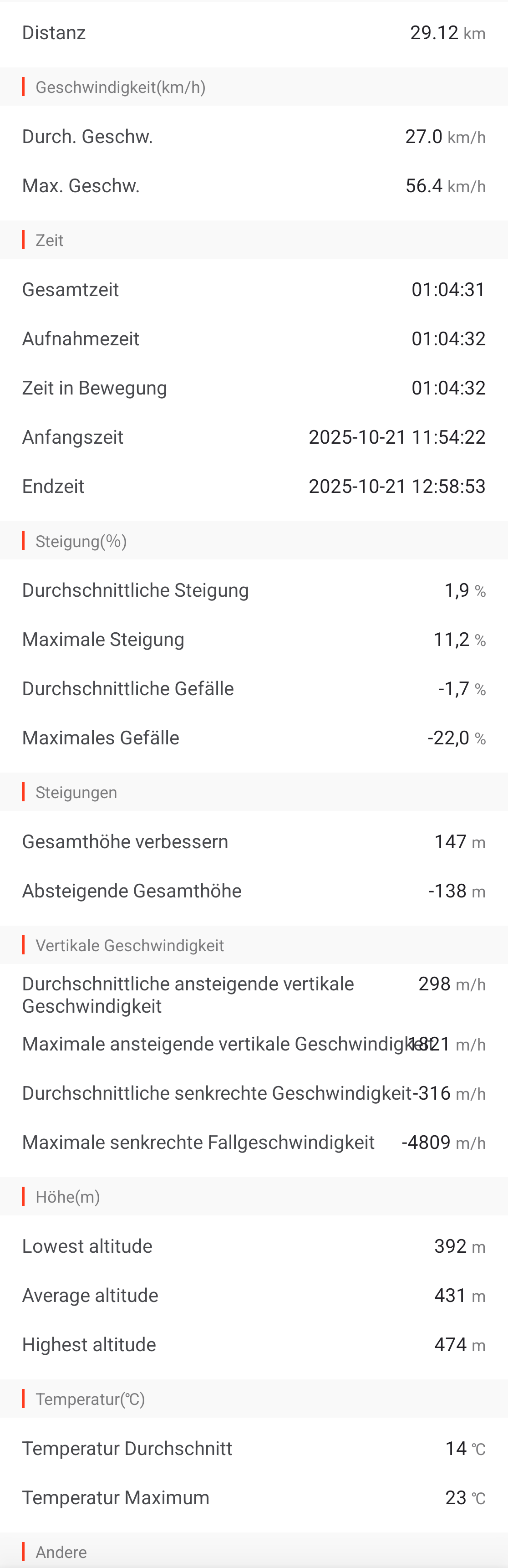Select the Geschwindigkeit(km/h) section header
The image size is (508, 1568).
121,87
